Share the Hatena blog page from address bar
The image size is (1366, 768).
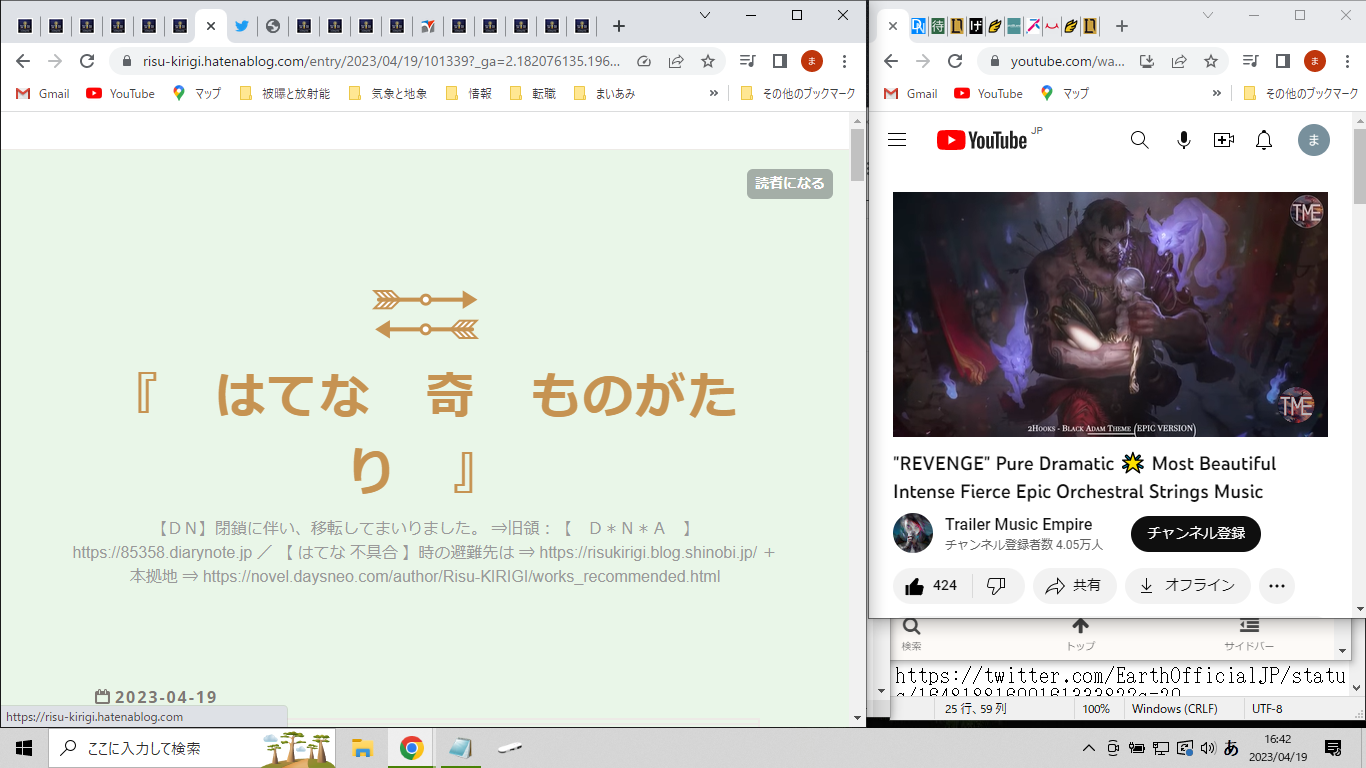[x=676, y=61]
